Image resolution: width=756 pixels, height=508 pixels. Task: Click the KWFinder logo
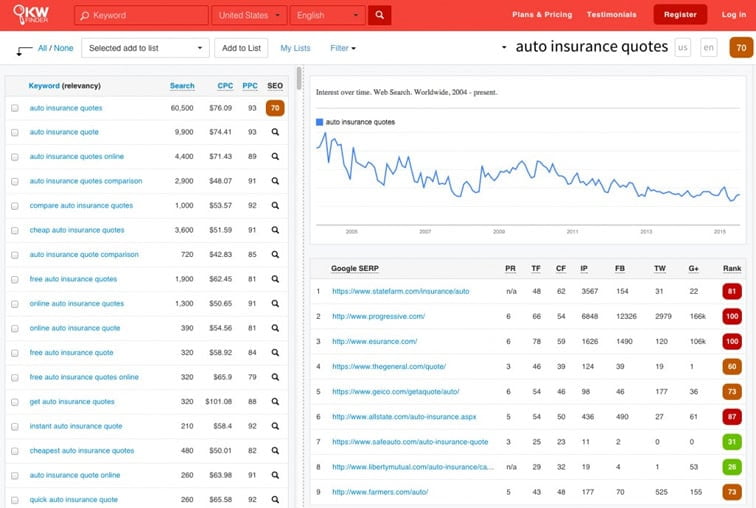coord(31,14)
